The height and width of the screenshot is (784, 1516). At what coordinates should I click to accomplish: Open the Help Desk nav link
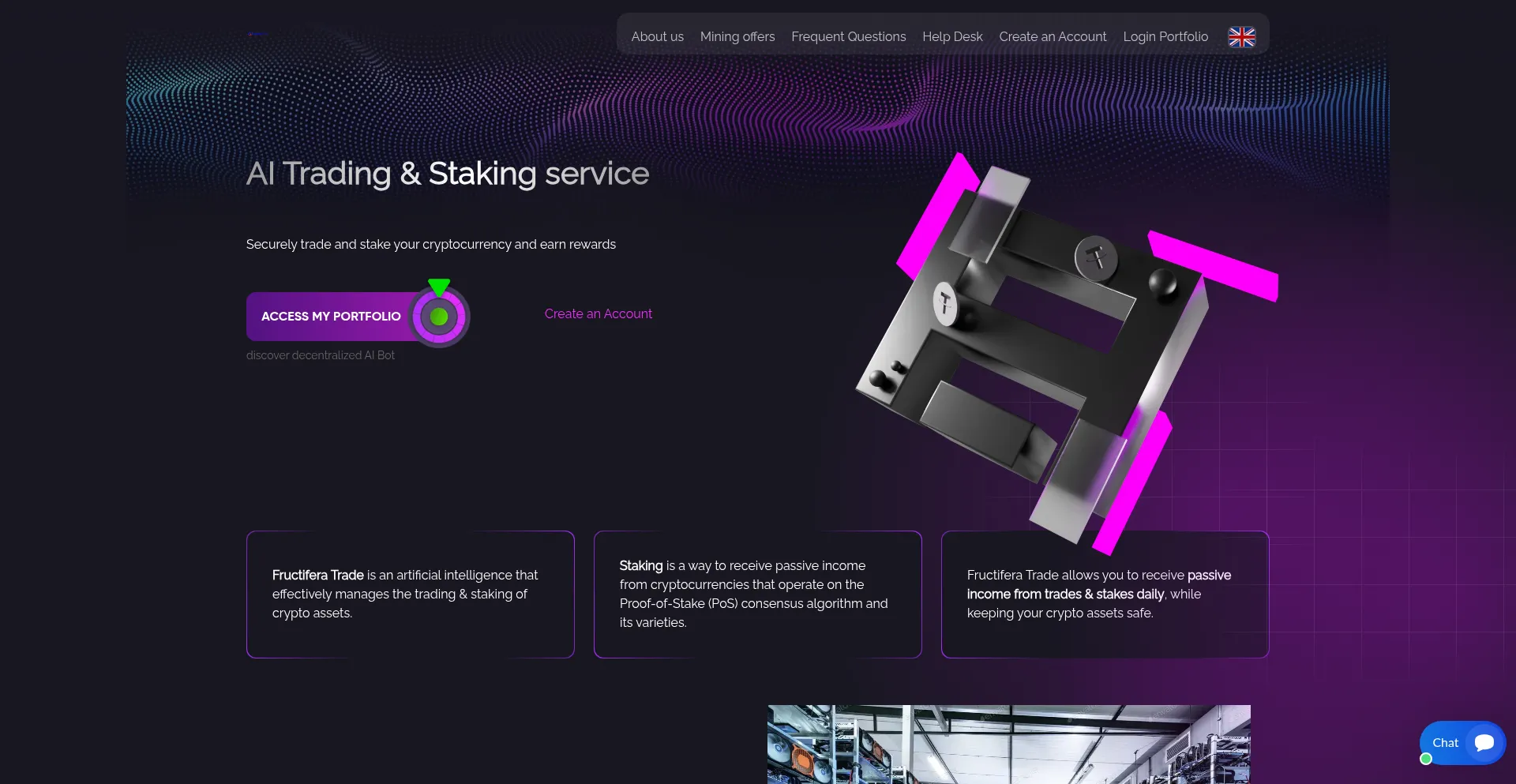point(952,36)
